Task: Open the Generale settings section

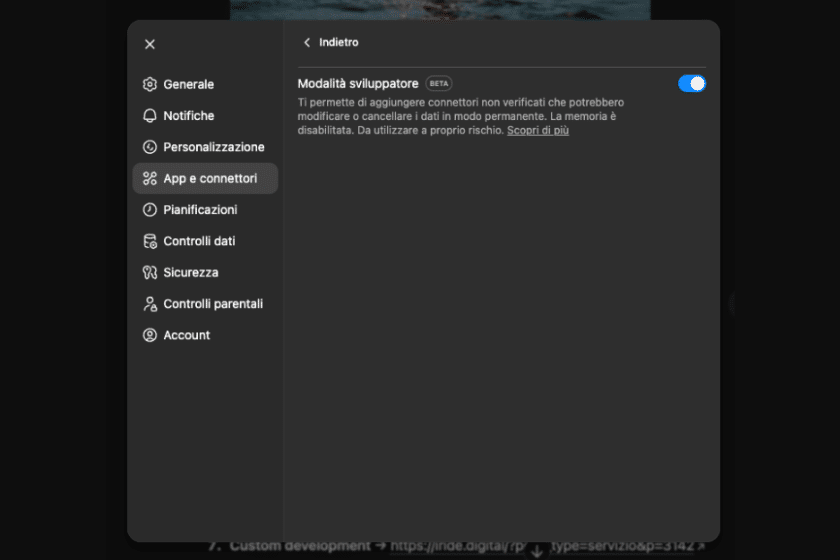Action: coord(205,84)
